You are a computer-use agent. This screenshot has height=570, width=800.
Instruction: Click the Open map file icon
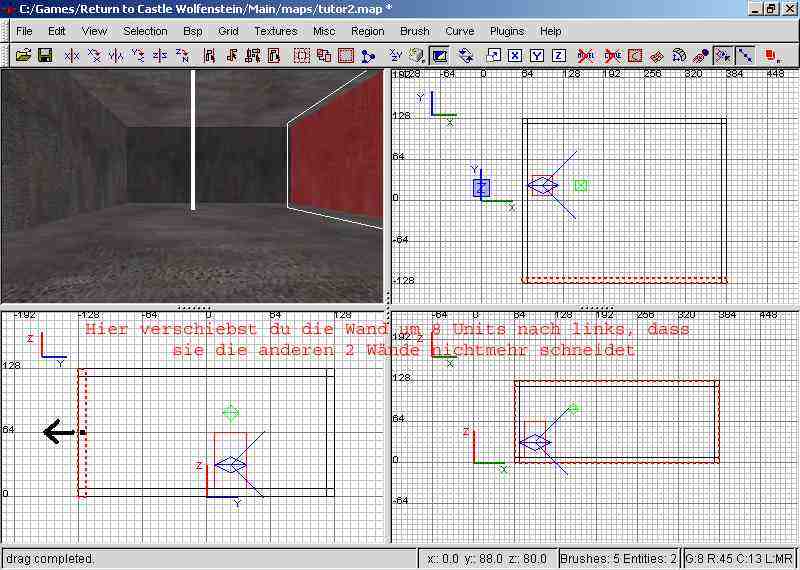point(23,55)
